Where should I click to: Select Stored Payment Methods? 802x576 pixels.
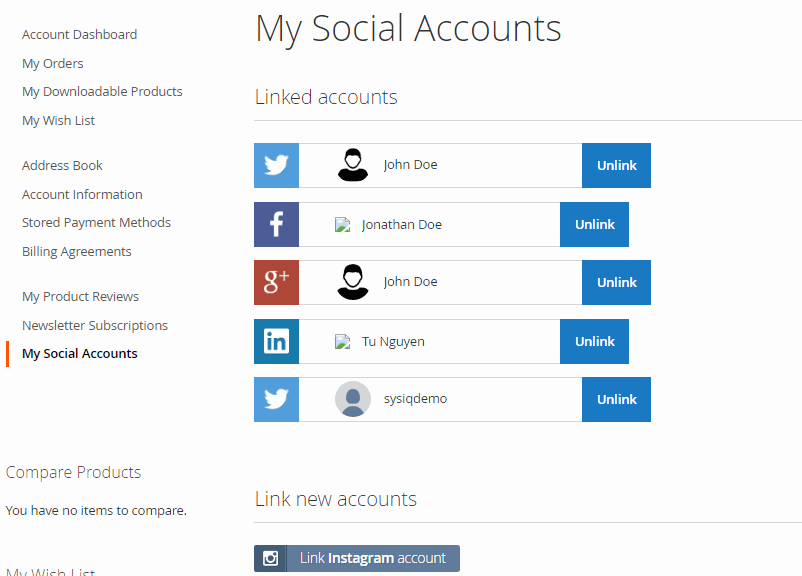[x=96, y=222]
